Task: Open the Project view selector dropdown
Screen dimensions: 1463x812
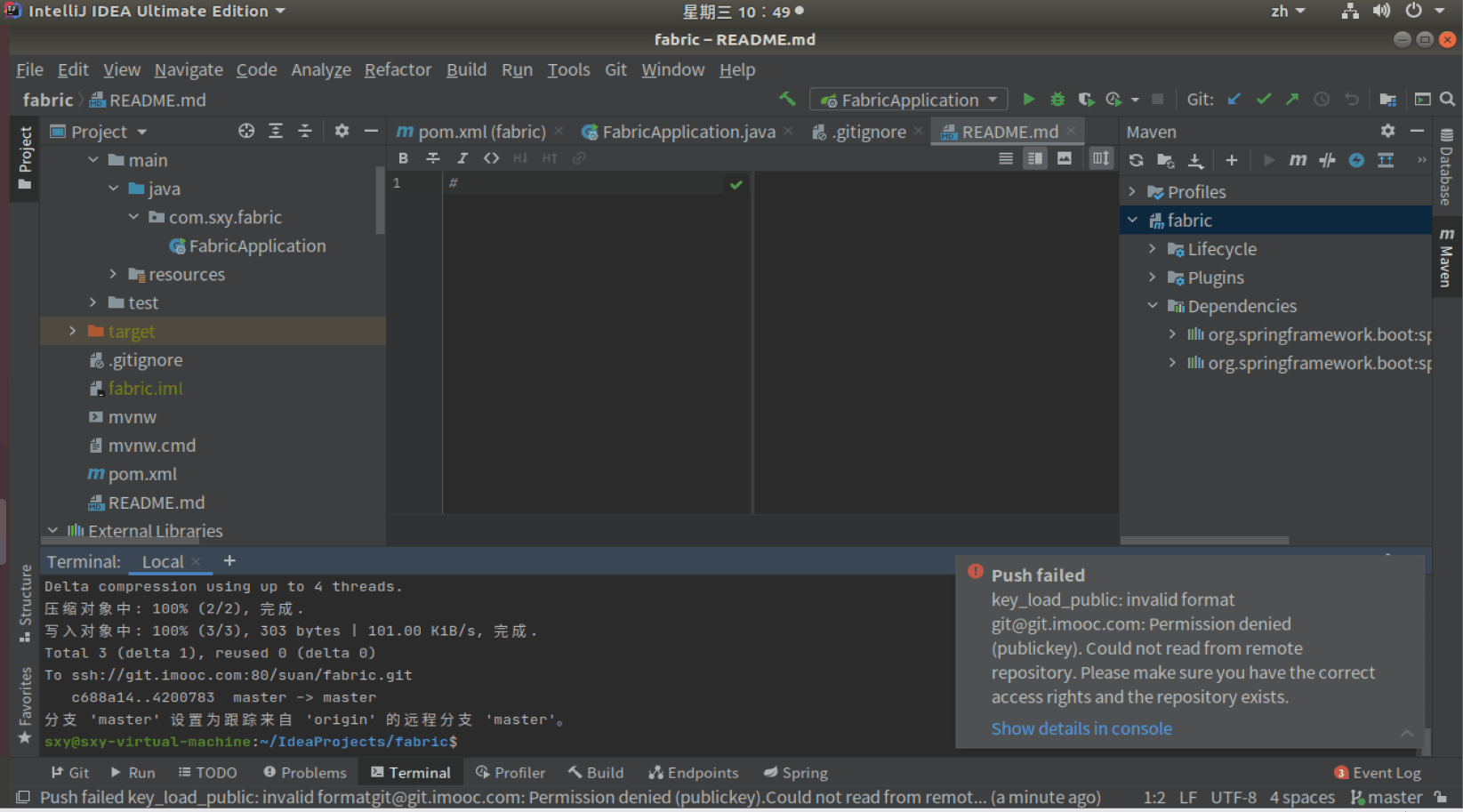Action: point(99,132)
